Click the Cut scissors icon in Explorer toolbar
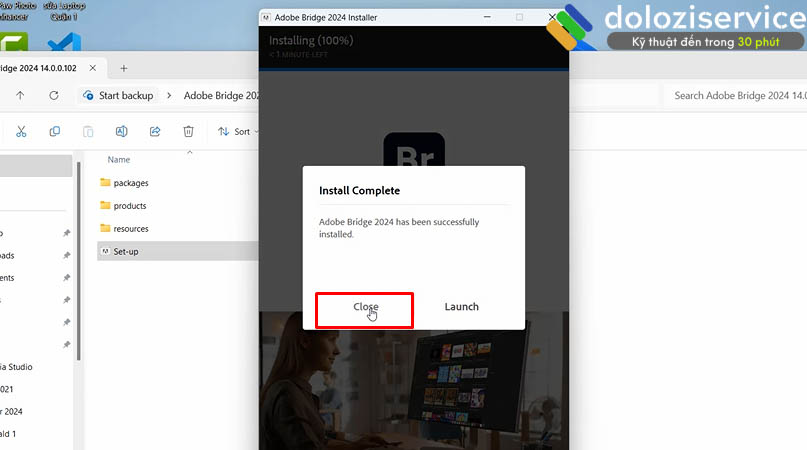 coord(21,131)
